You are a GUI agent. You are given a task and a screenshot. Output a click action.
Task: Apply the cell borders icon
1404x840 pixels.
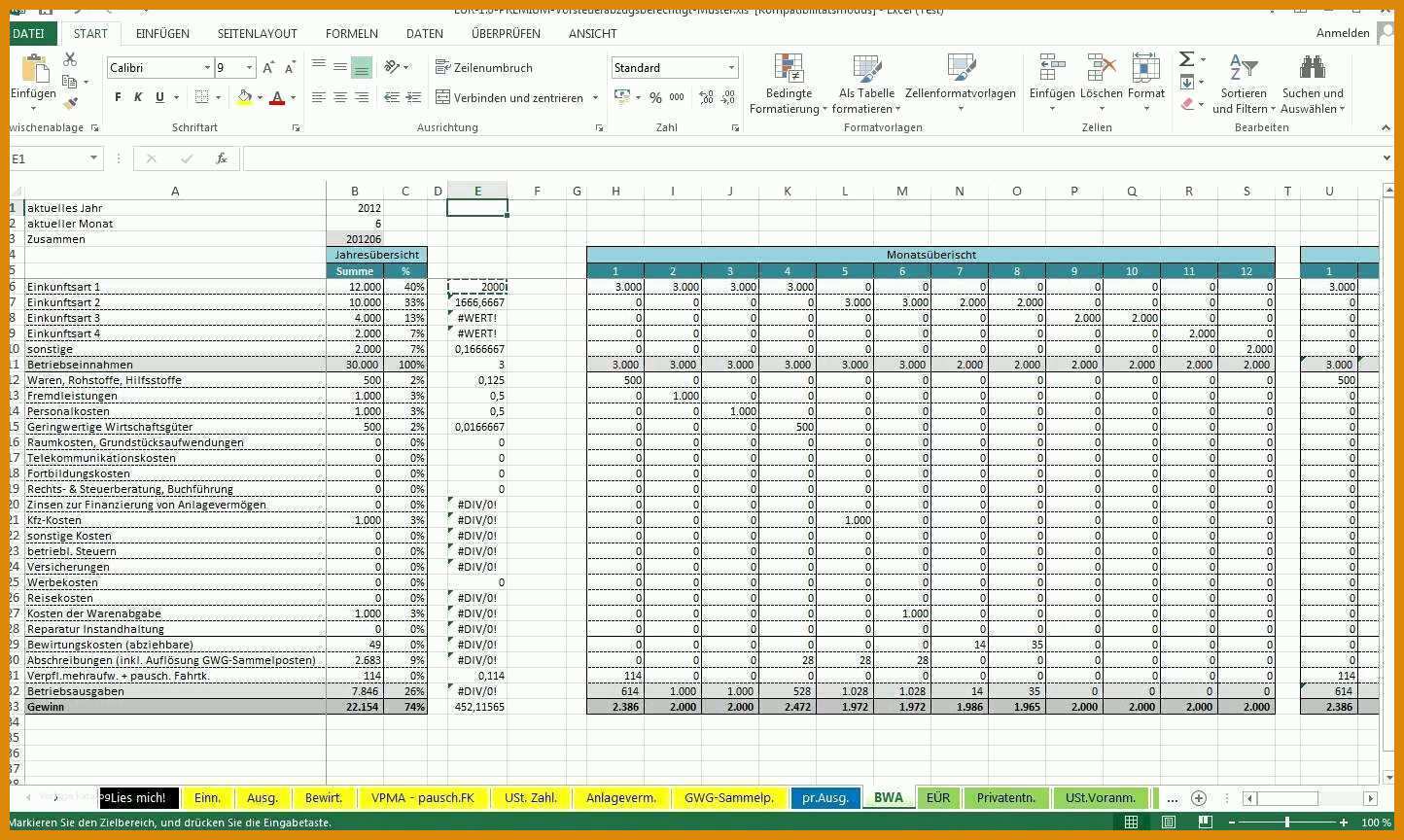coord(202,97)
